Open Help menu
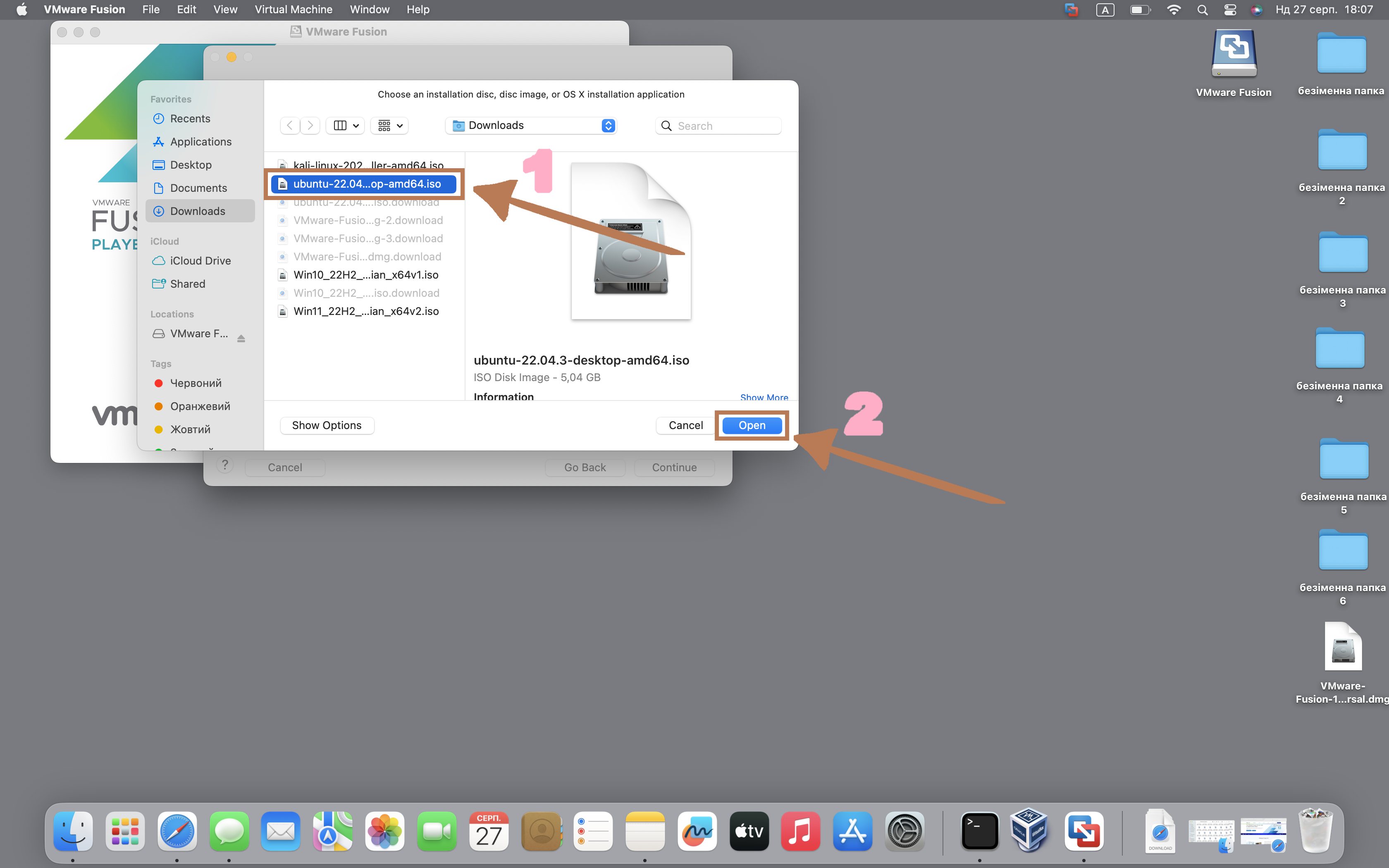This screenshot has width=1389, height=868. pyautogui.click(x=418, y=10)
